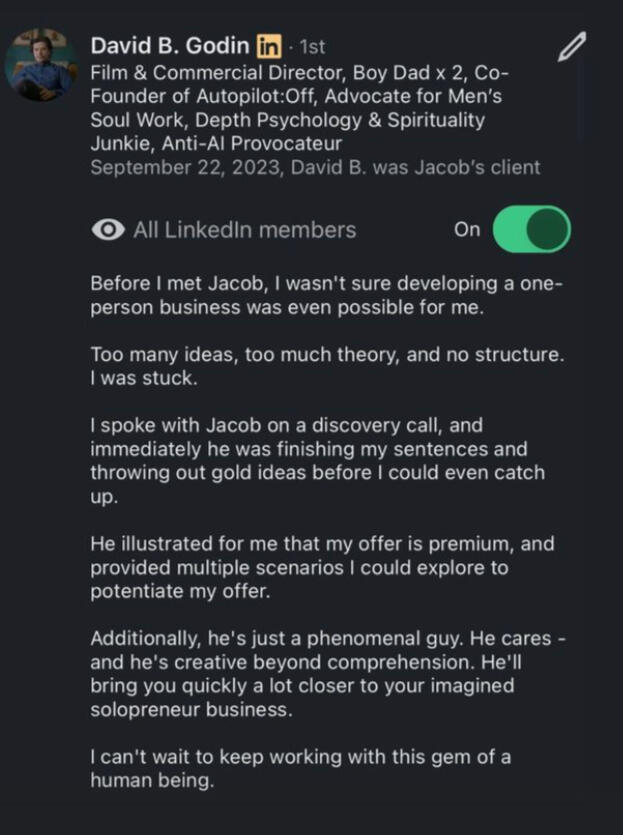
Task: Click the "I can't wait to keep working" paragraph
Action: coord(300,769)
